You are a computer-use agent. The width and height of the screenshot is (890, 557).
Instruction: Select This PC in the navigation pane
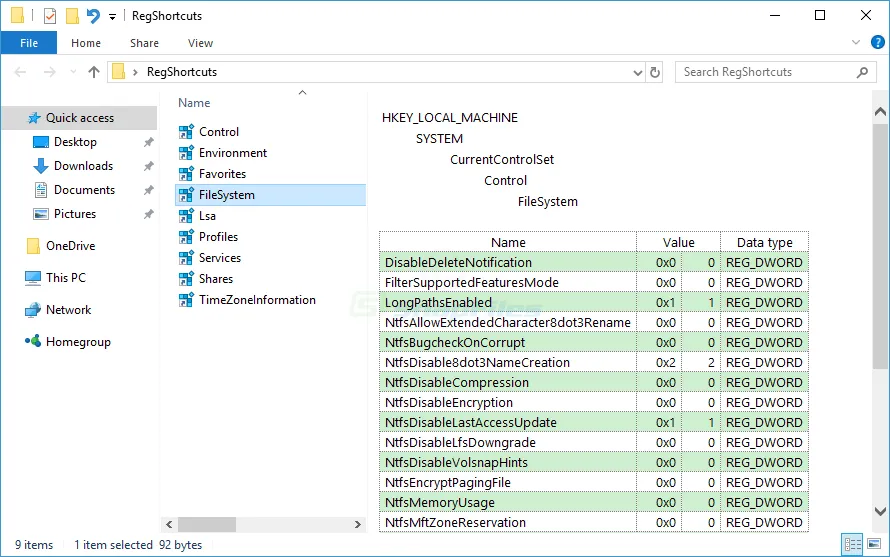(65, 278)
